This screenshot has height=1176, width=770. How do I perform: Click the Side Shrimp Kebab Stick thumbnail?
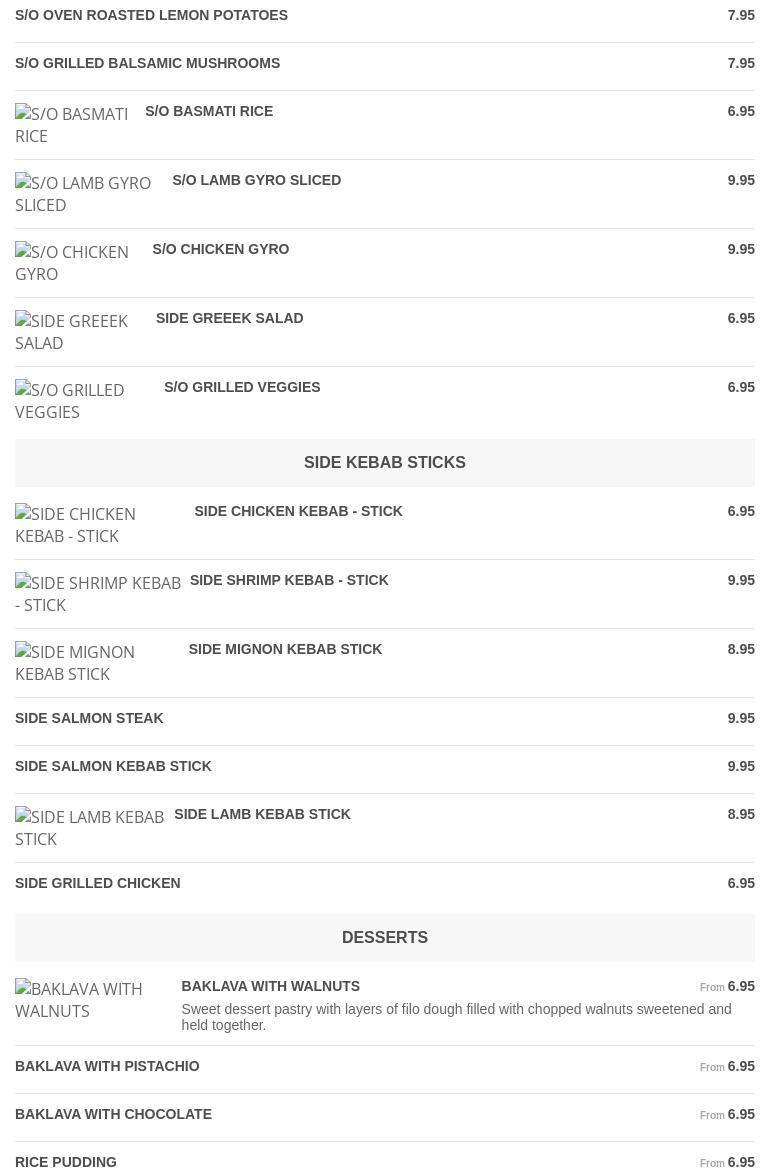[x=98, y=594]
